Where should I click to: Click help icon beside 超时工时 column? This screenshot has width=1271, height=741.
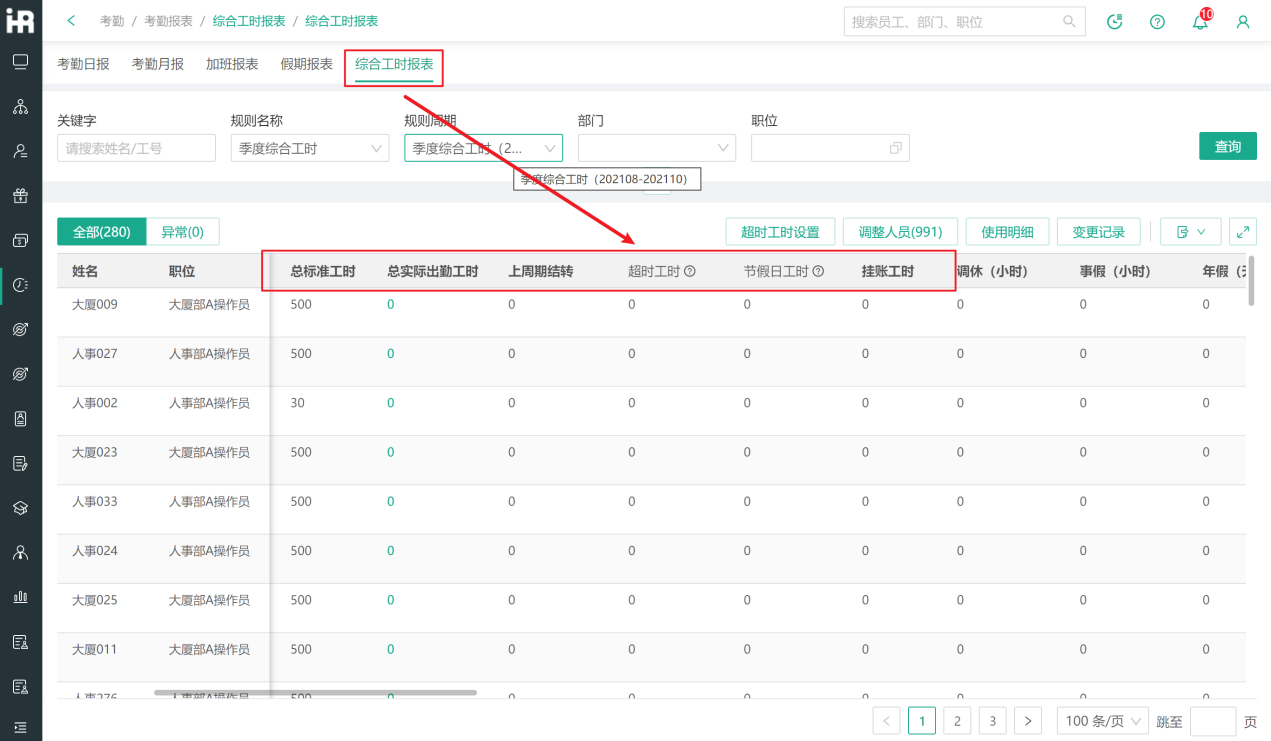pos(690,271)
